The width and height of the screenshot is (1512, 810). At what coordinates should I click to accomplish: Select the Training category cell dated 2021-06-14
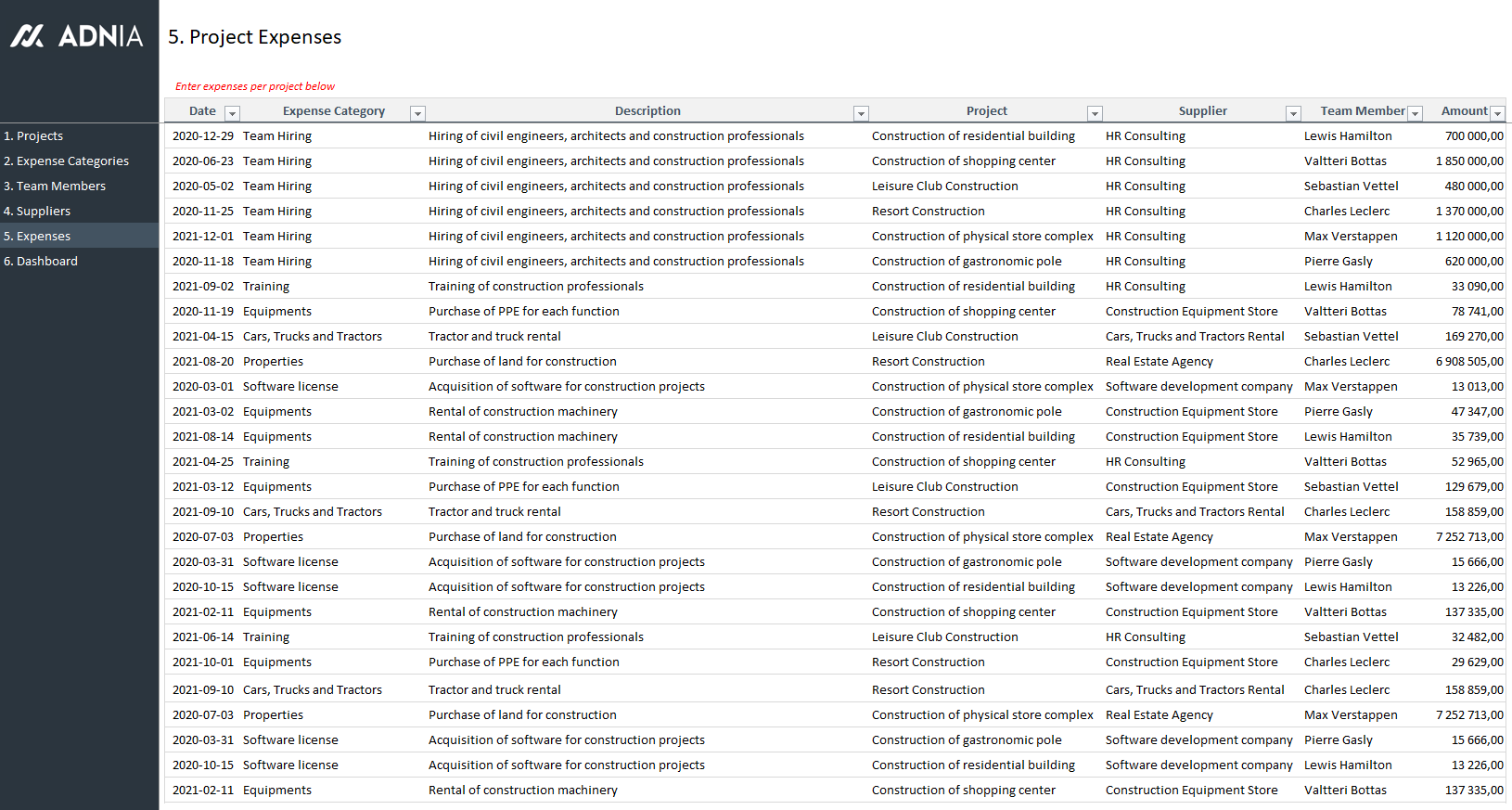pyautogui.click(x=266, y=637)
